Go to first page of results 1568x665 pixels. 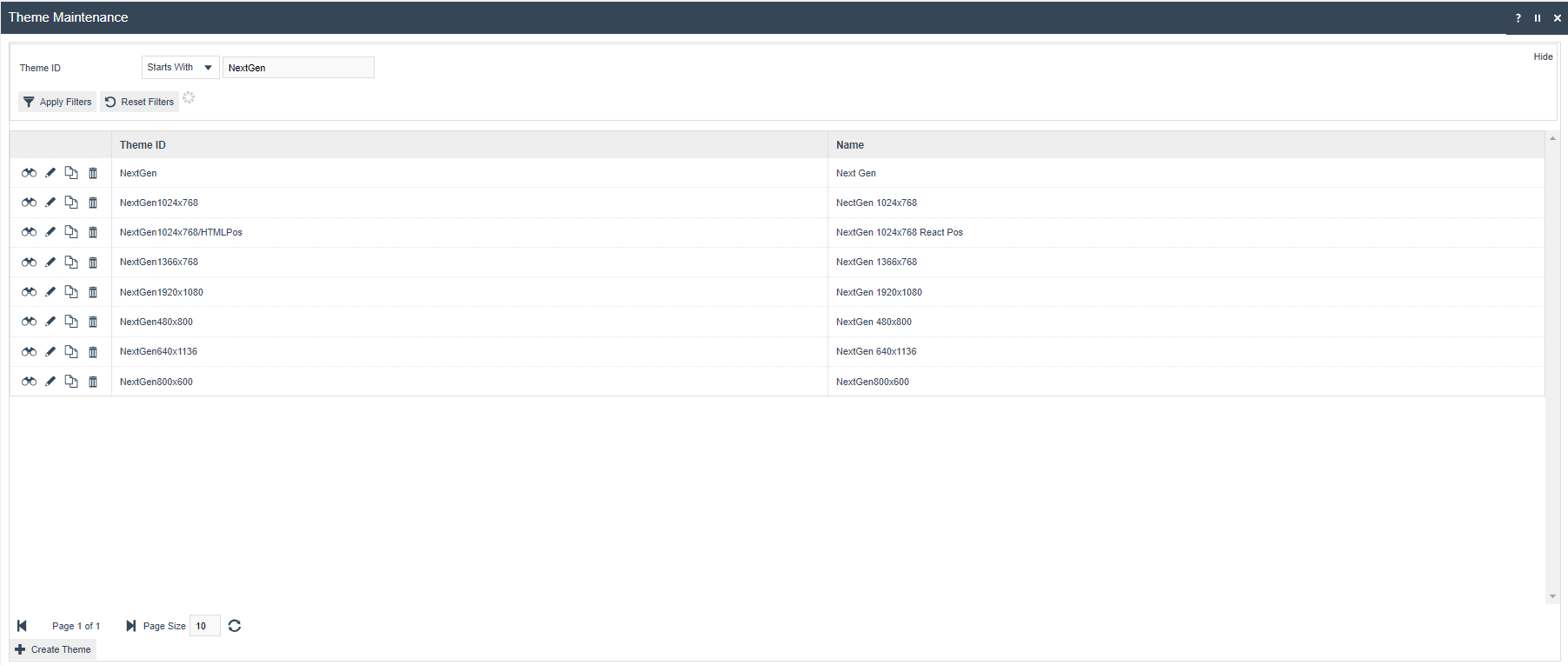23,626
